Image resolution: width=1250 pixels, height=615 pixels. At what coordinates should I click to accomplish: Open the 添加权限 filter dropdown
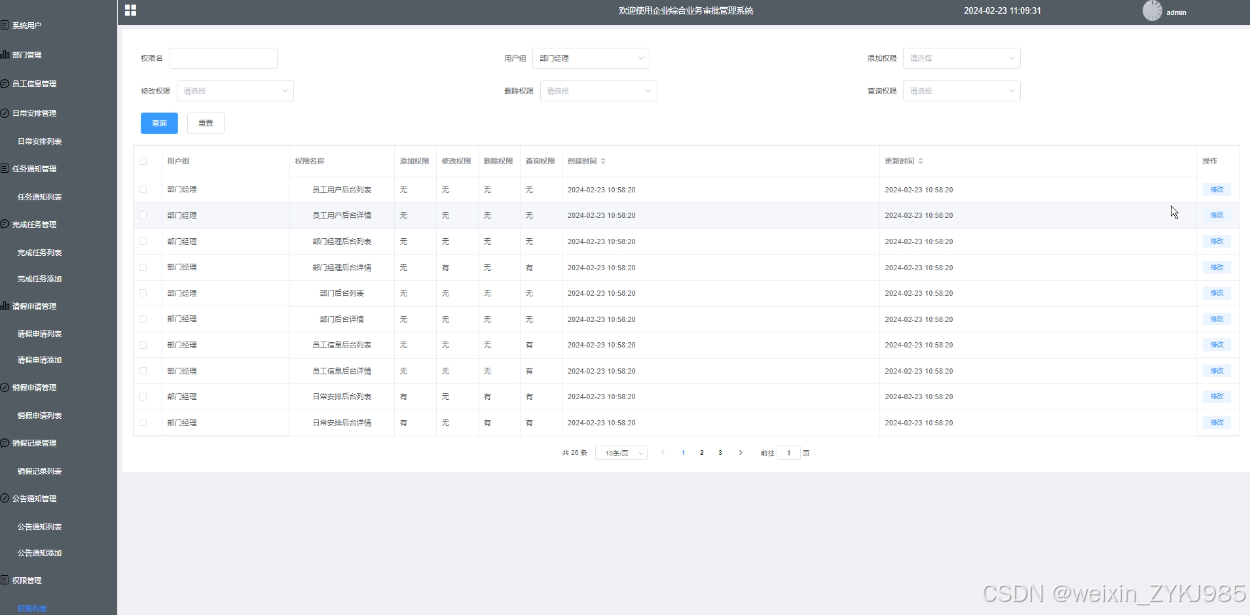962,58
